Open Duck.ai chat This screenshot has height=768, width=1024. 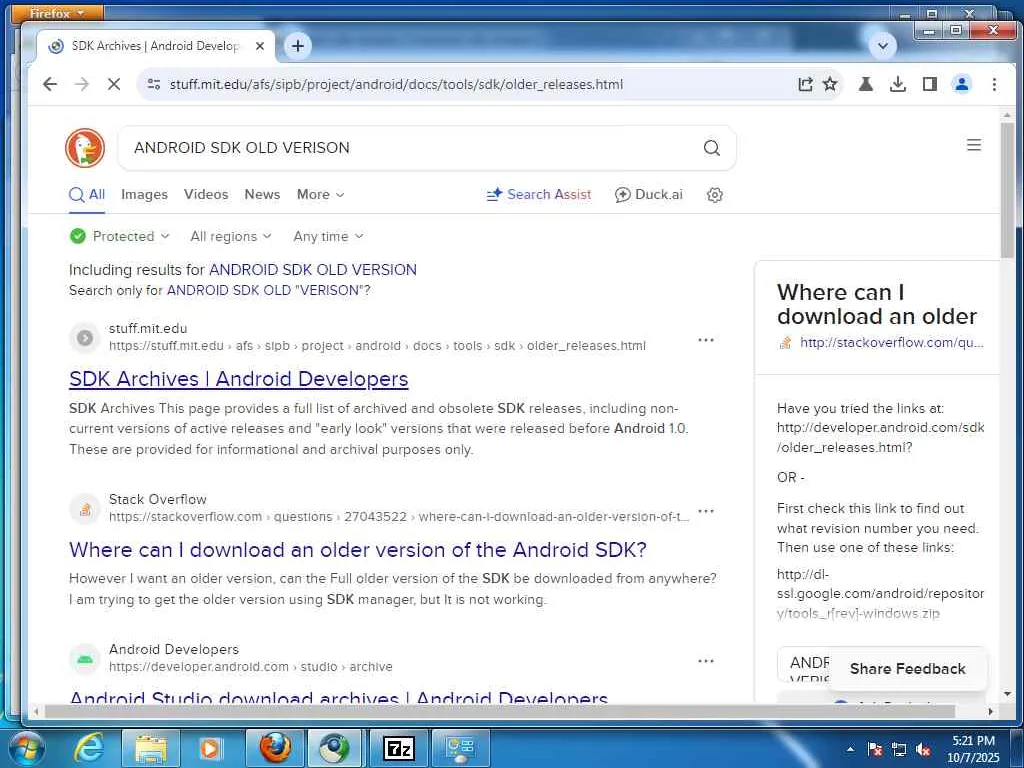(648, 195)
